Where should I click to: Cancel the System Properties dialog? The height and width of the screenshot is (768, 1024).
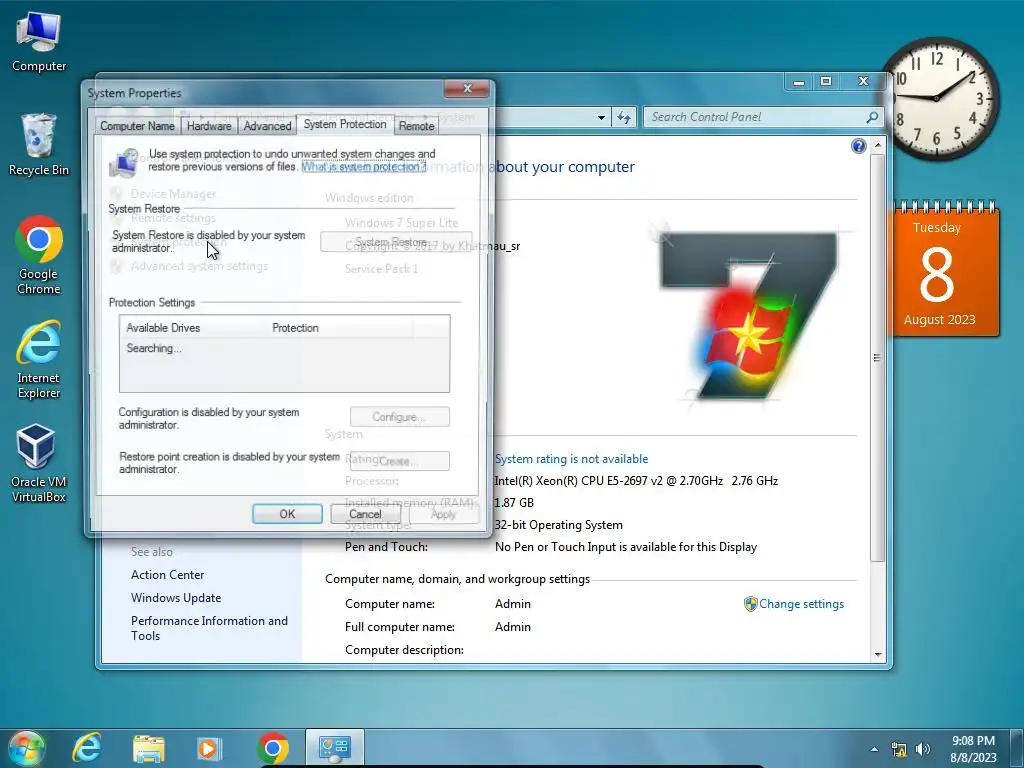point(365,514)
